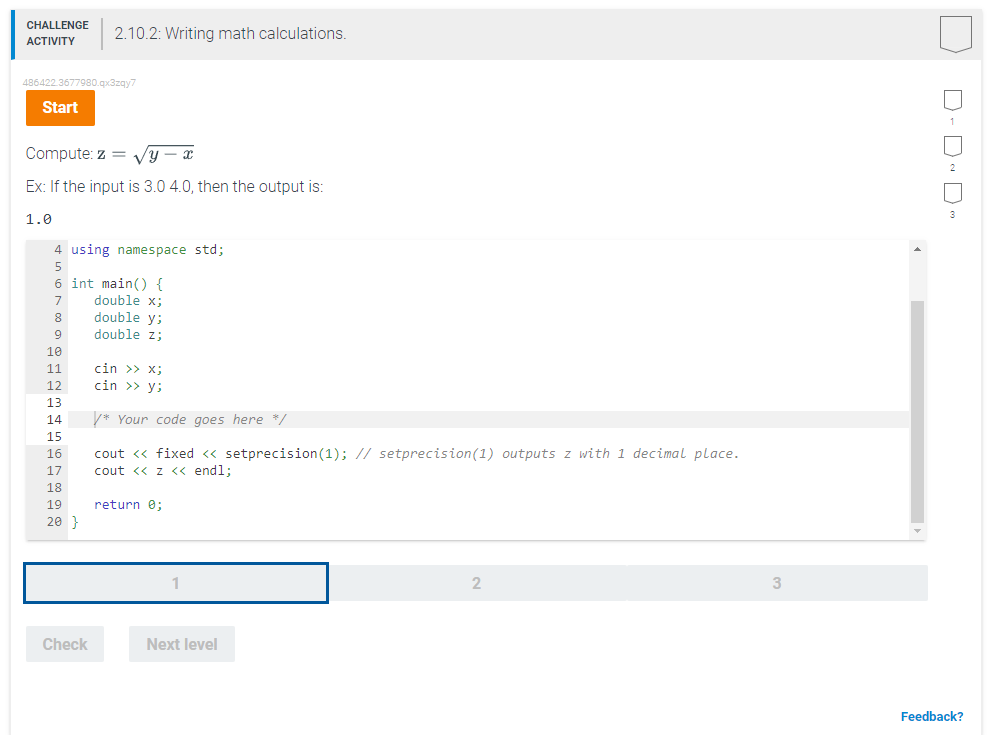Click the Check button
Screen dimensions: 997x735
(64, 644)
